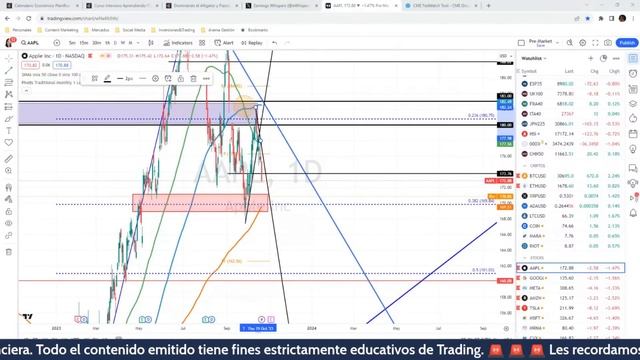Expand the Watchlist name dropdown

pos(533,58)
